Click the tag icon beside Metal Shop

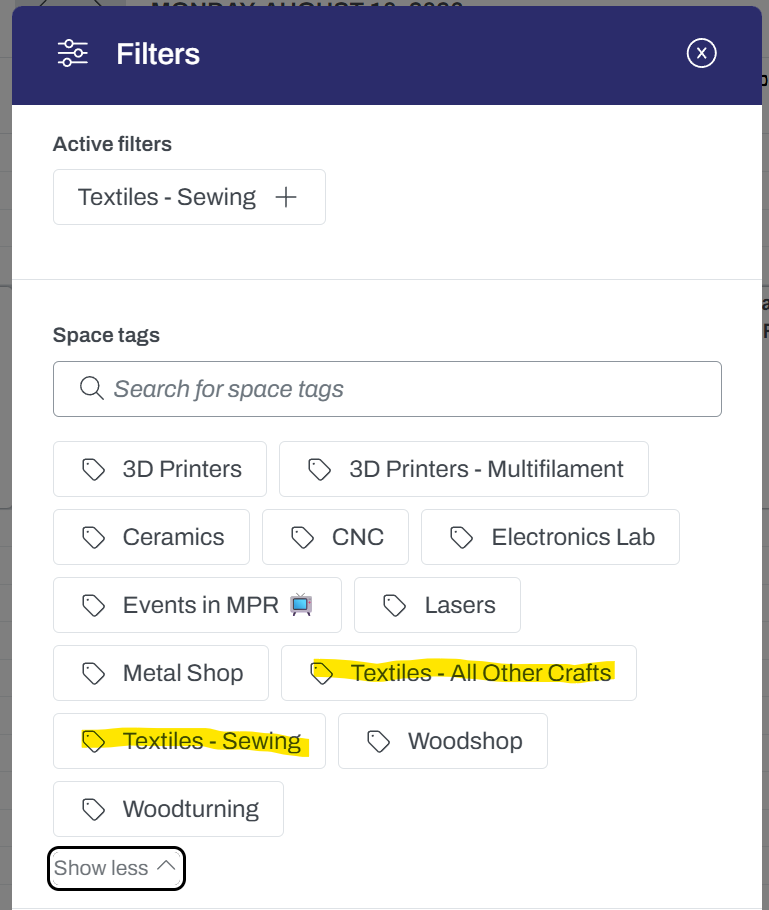[93, 673]
